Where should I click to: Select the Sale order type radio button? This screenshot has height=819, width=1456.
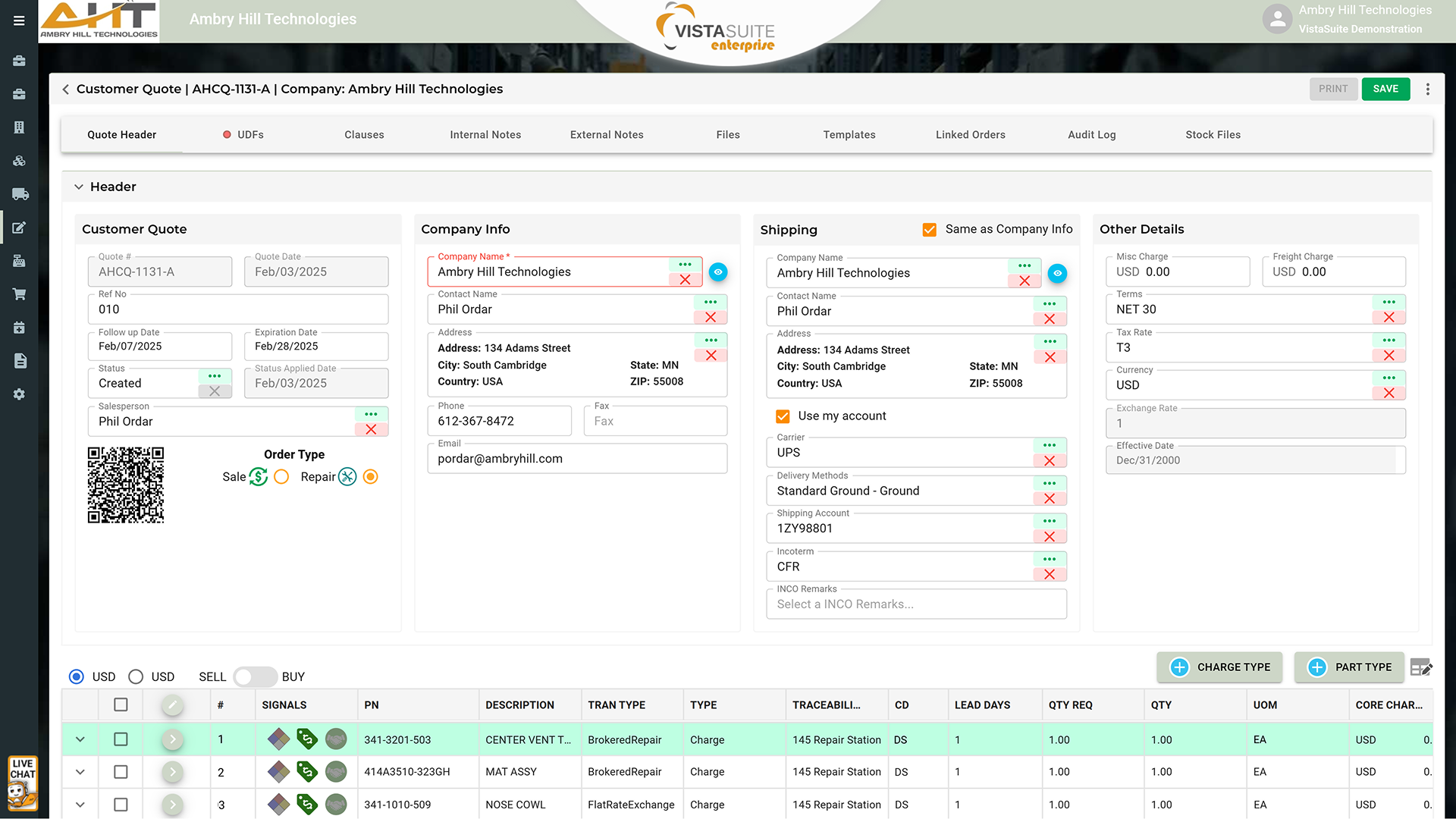(x=281, y=477)
